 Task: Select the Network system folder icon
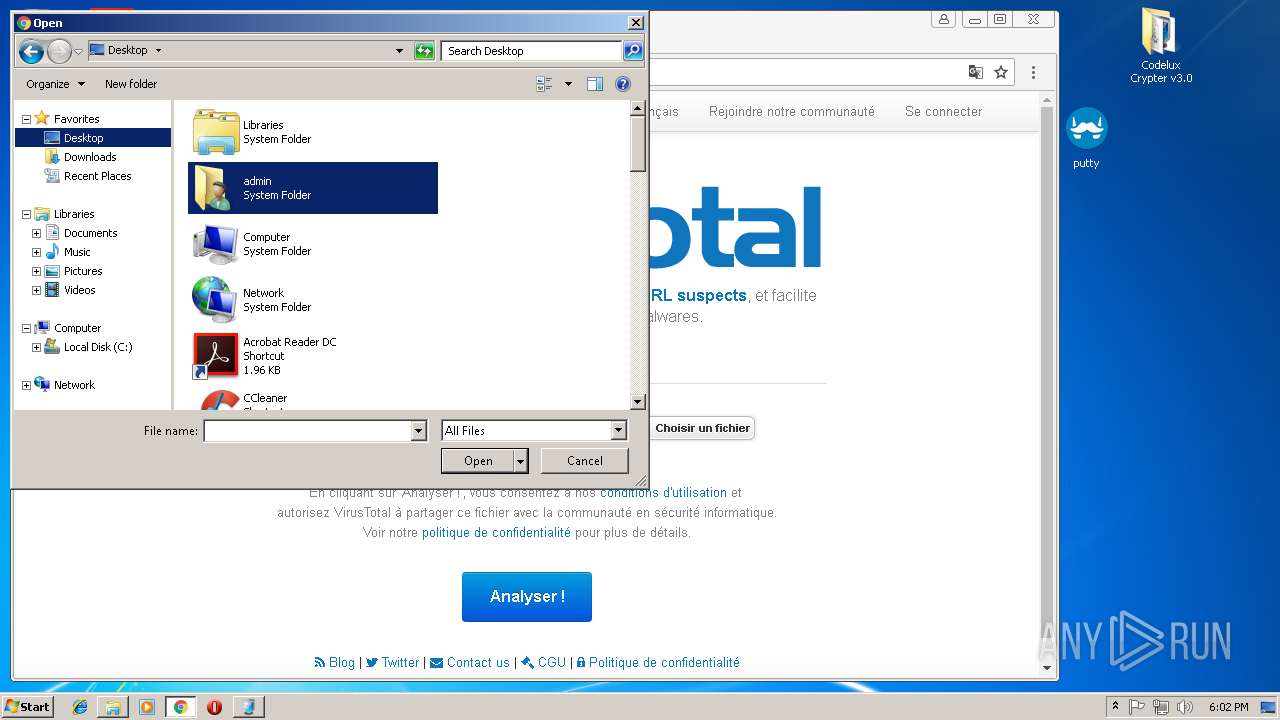click(x=215, y=300)
